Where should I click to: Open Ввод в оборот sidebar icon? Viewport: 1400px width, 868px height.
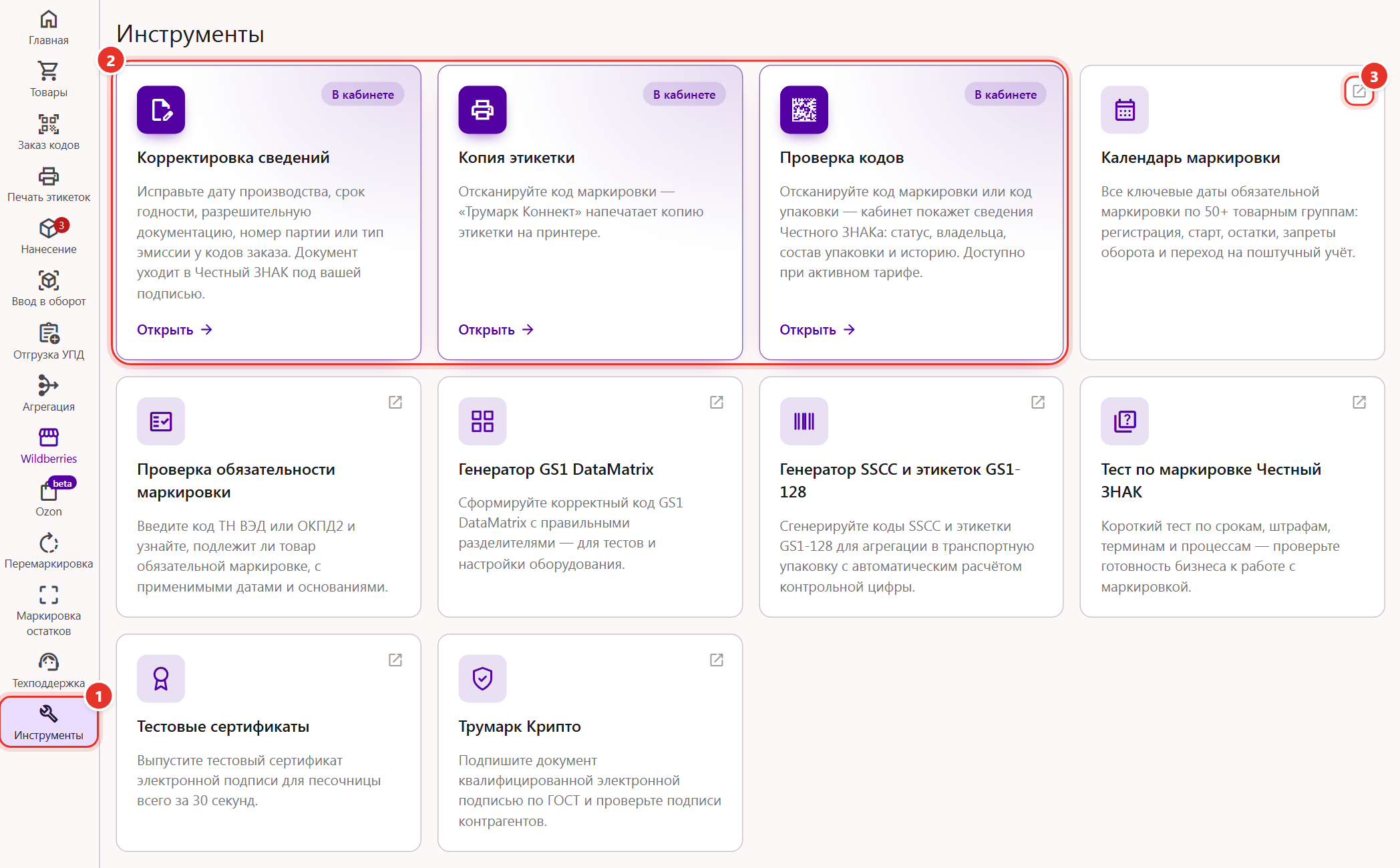pos(49,280)
